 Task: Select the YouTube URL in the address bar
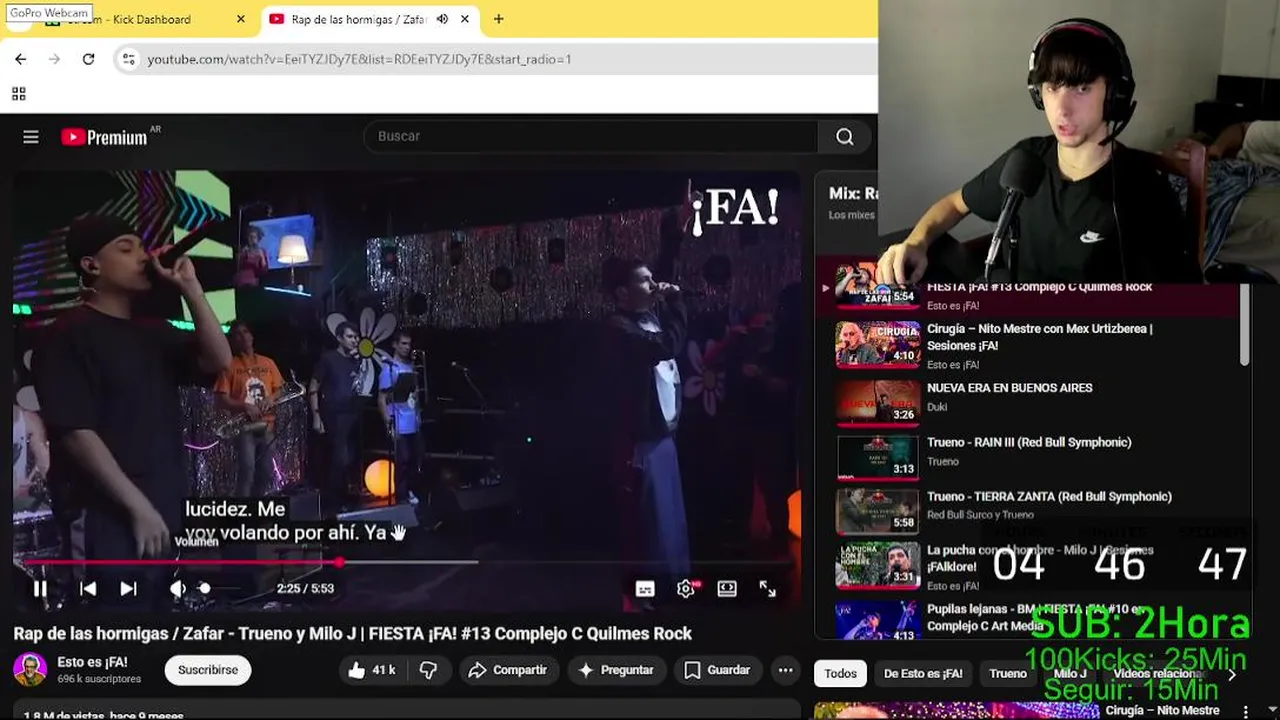point(359,59)
